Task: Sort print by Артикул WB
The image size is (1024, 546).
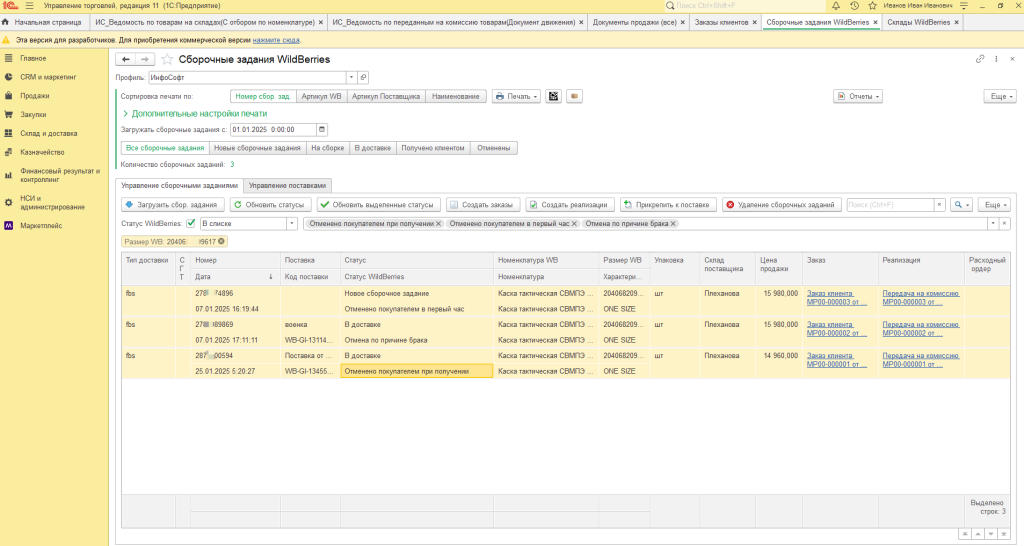Action: pyautogui.click(x=321, y=96)
